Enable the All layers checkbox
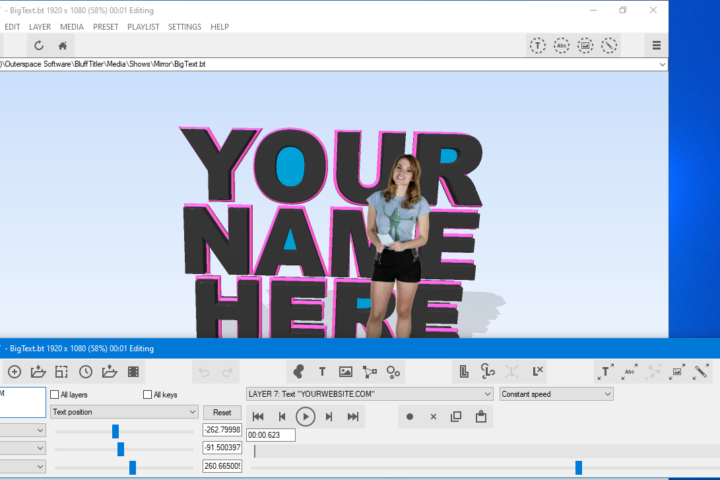The width and height of the screenshot is (720, 480). [55, 395]
